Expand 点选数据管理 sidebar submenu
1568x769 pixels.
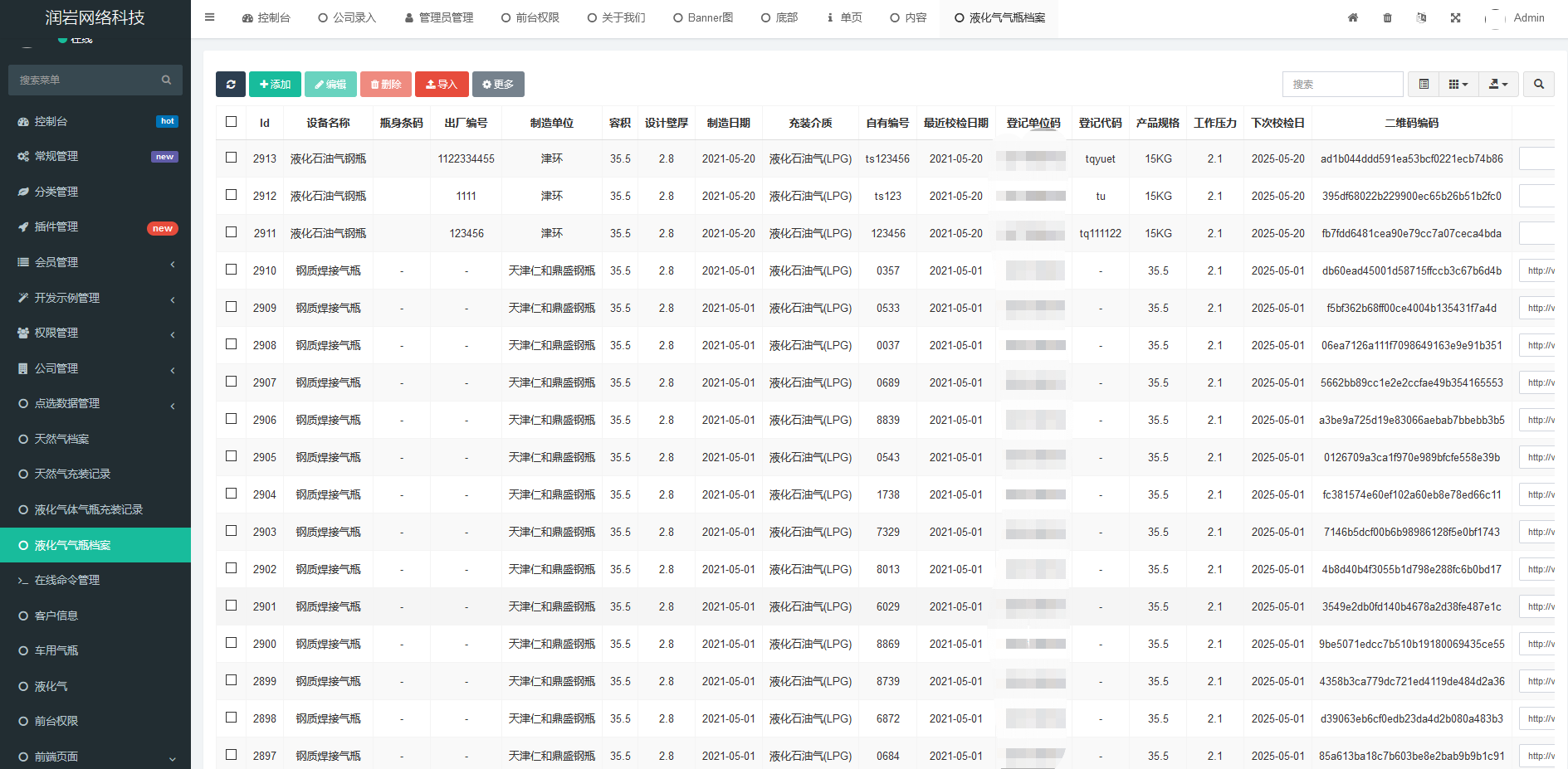coord(95,403)
